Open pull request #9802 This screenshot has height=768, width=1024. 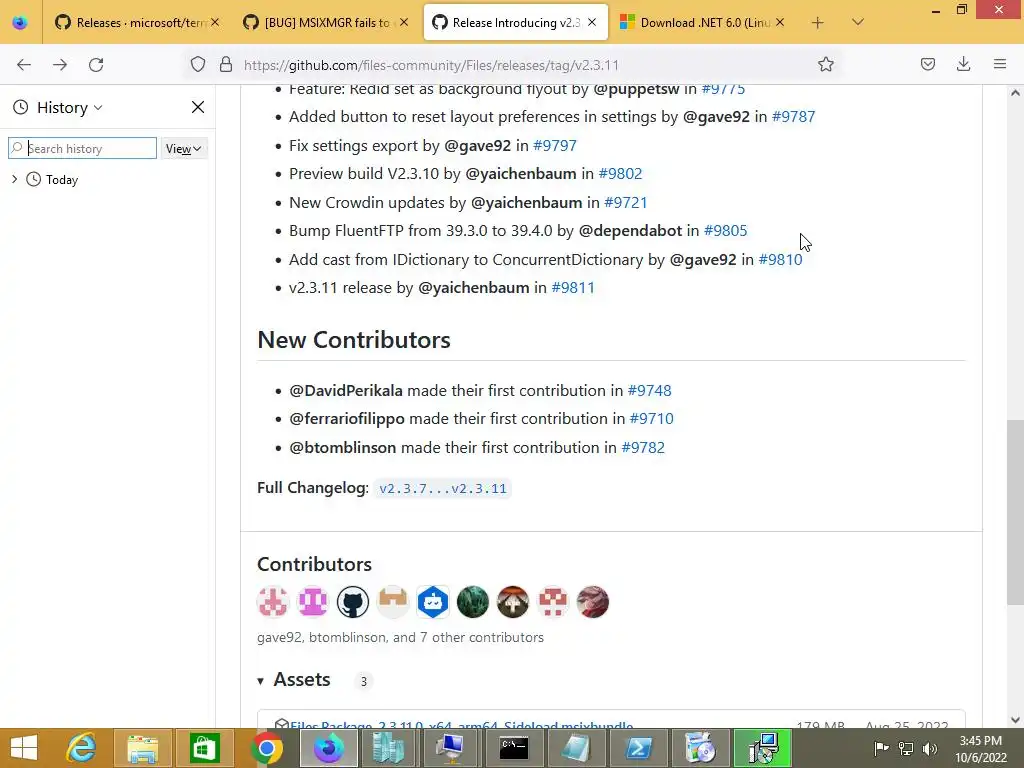tap(620, 174)
